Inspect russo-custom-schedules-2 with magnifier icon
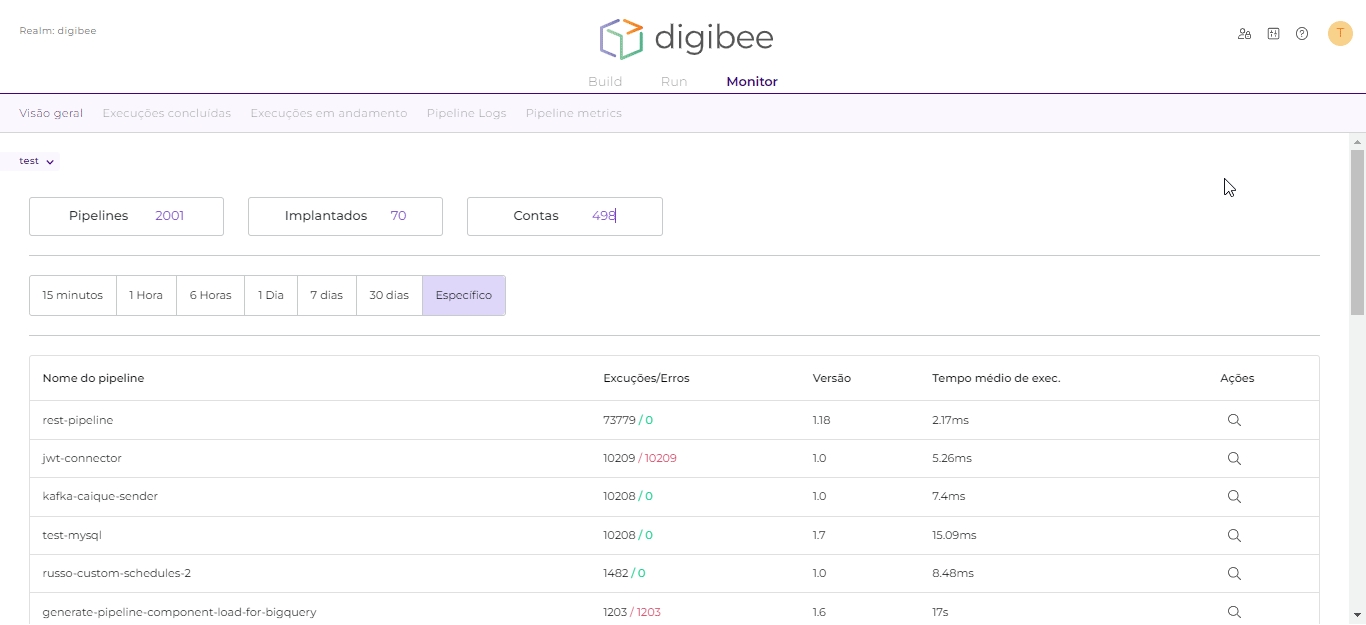This screenshot has width=1366, height=625. pos(1234,574)
